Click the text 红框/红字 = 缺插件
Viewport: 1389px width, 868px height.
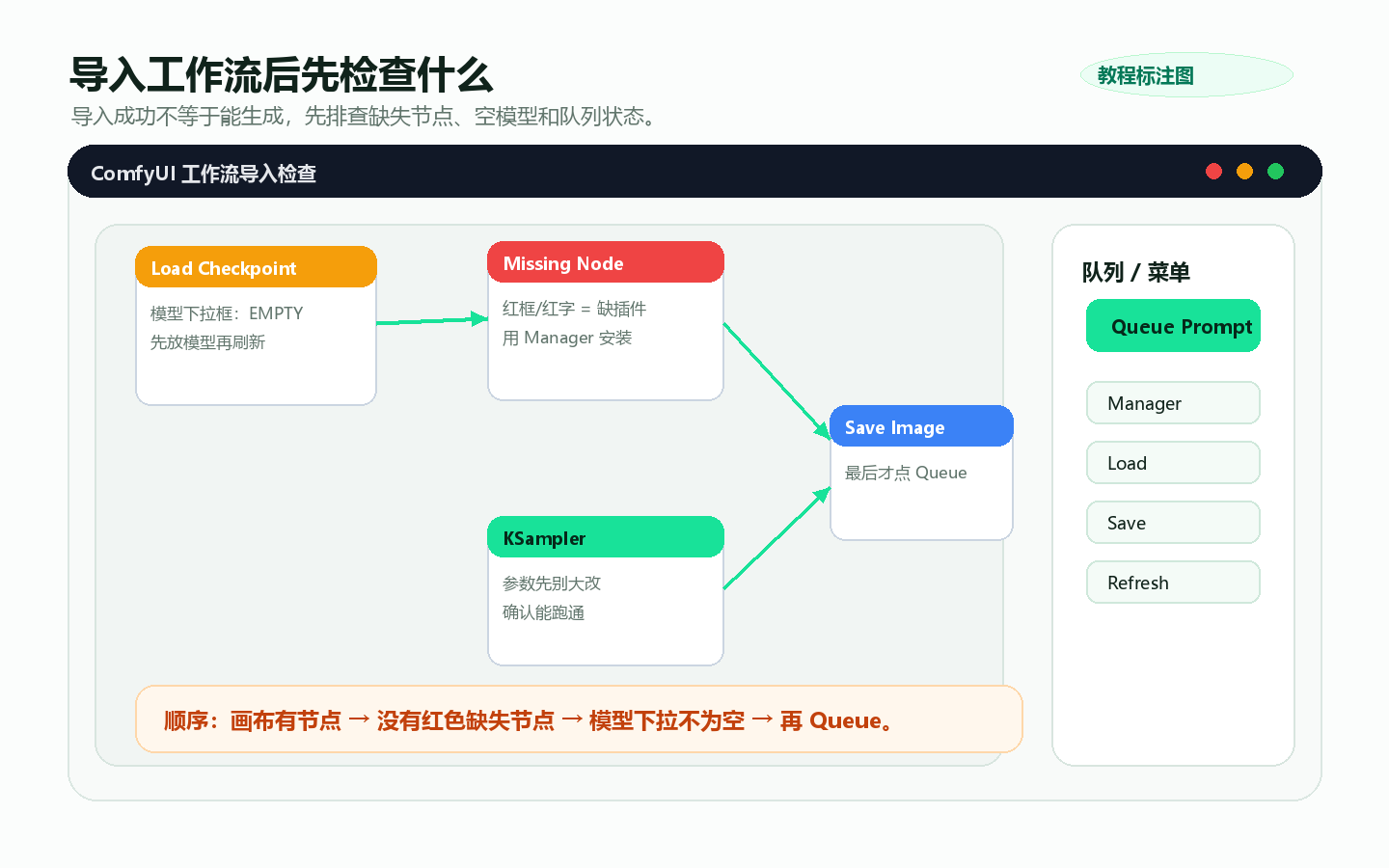(x=574, y=309)
